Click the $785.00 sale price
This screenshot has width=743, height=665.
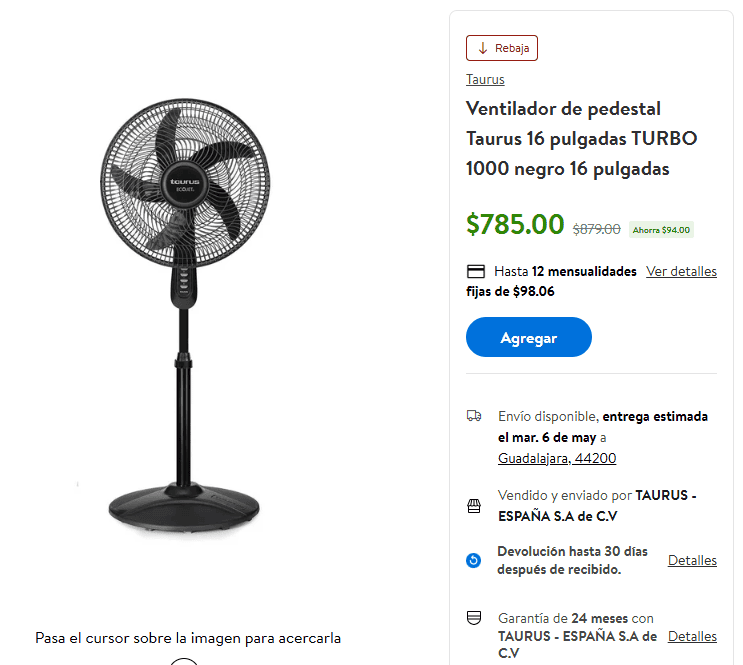[515, 224]
